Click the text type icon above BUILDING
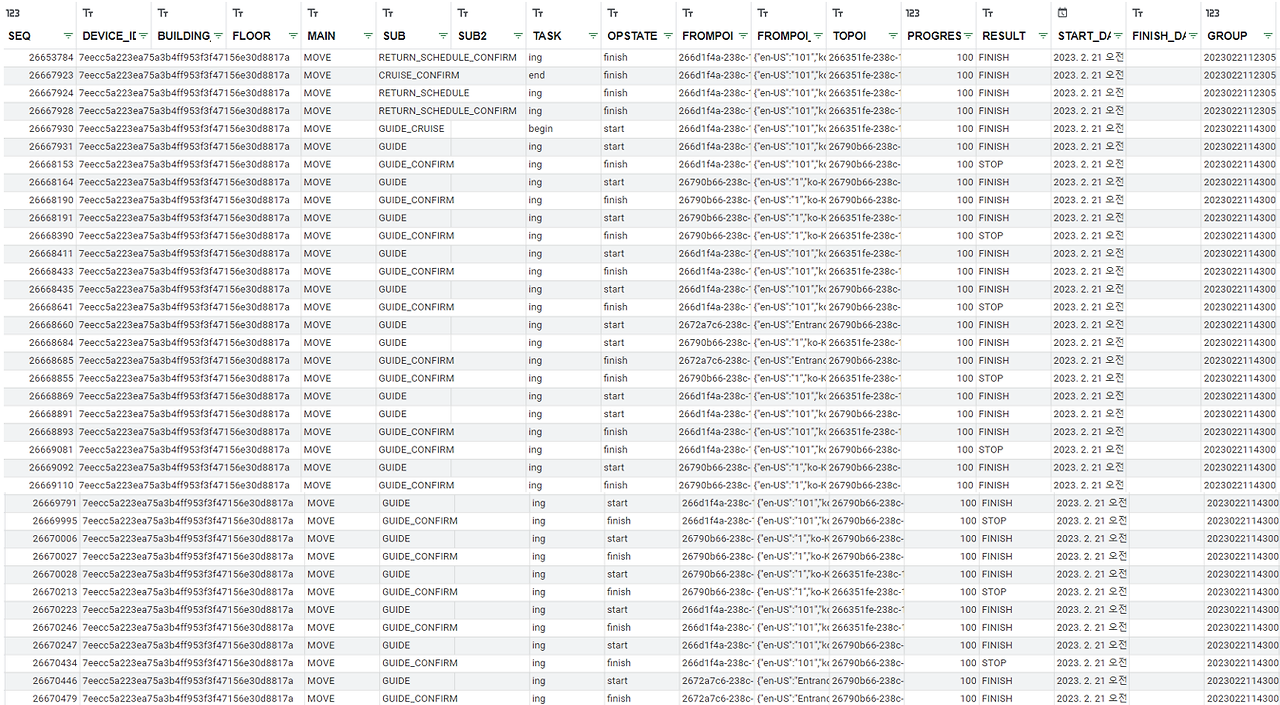The image size is (1280, 705). click(163, 13)
